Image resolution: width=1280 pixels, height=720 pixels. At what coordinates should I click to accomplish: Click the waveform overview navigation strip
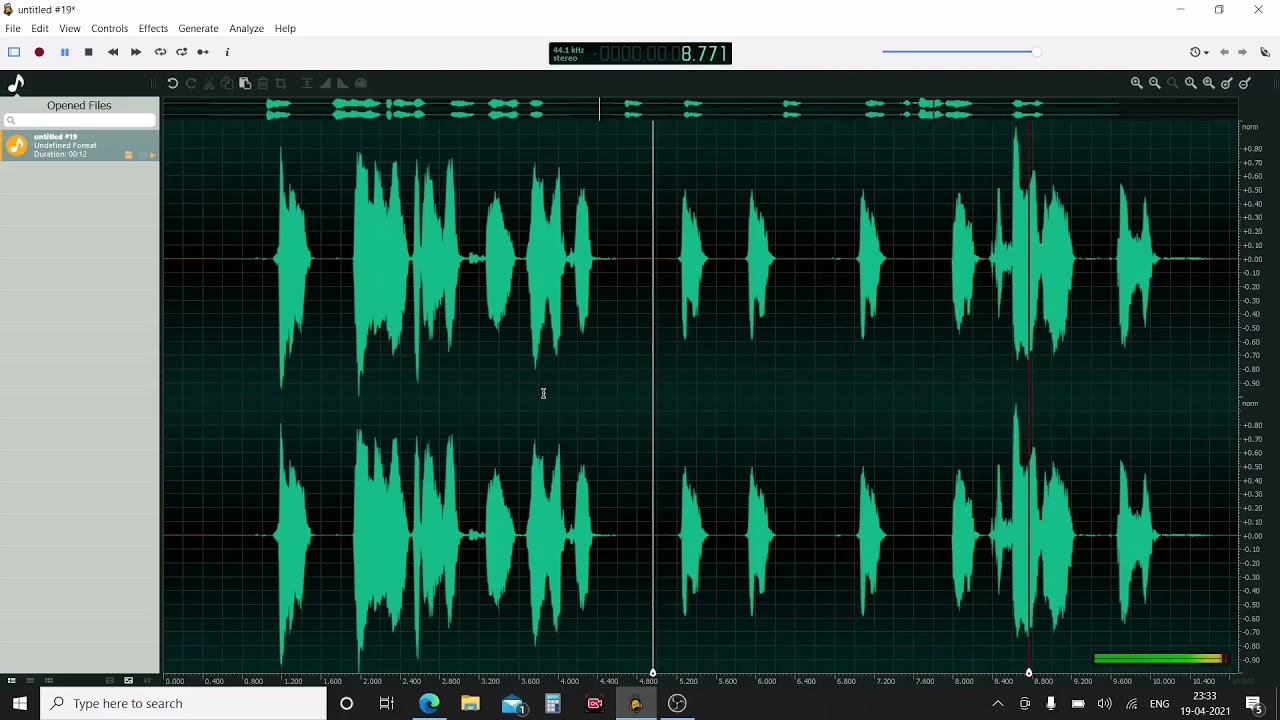(700, 108)
